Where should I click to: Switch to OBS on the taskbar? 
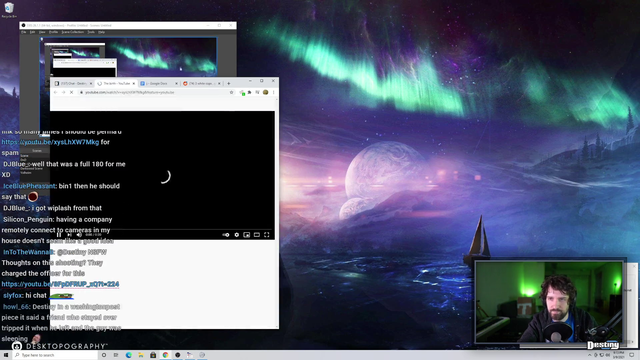178,355
